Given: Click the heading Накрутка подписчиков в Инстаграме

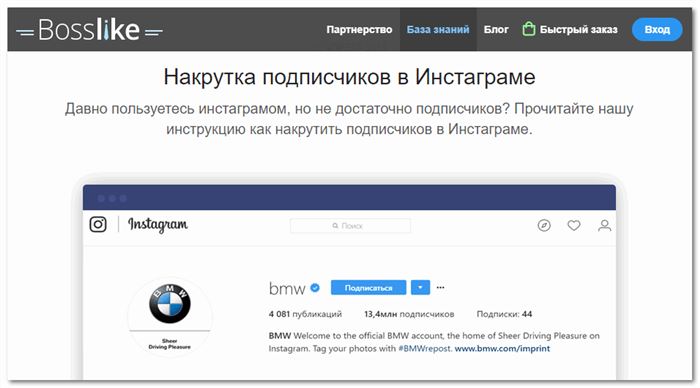Looking at the screenshot, I should click(x=350, y=77).
